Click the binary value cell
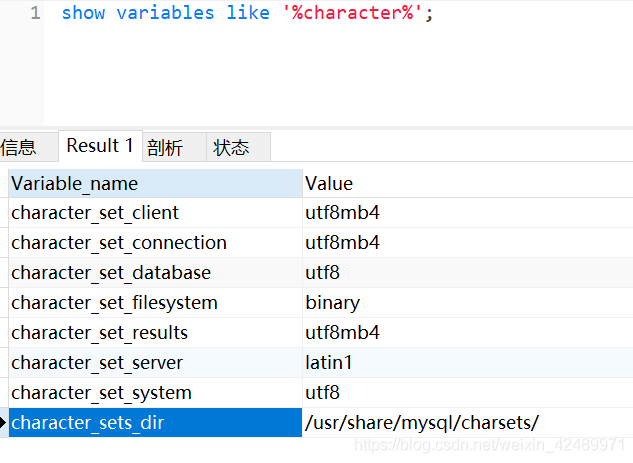This screenshot has height=463, width=633. pos(467,303)
